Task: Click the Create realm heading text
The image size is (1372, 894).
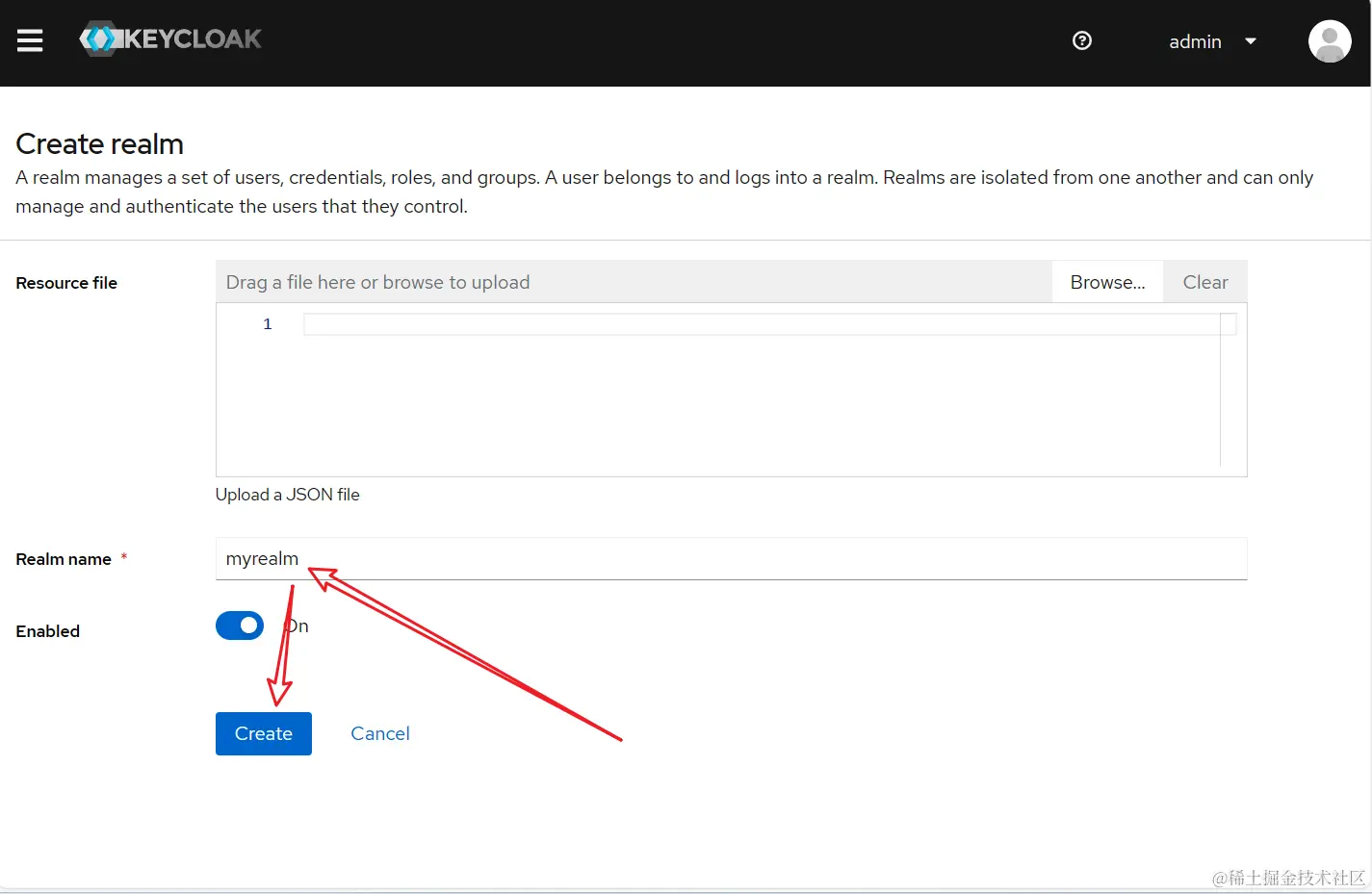Action: coord(100,143)
